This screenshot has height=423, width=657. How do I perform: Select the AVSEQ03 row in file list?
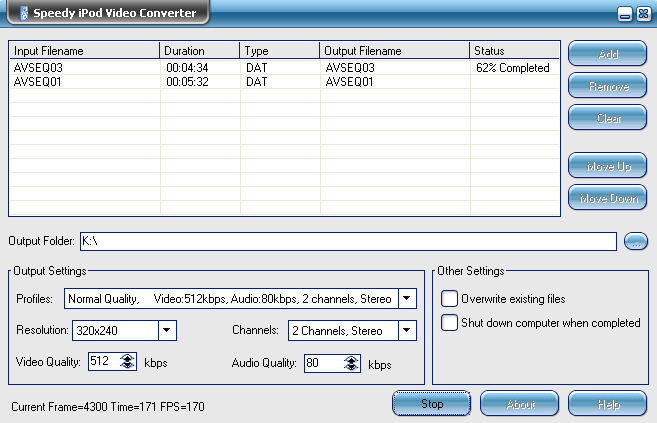tap(85, 68)
